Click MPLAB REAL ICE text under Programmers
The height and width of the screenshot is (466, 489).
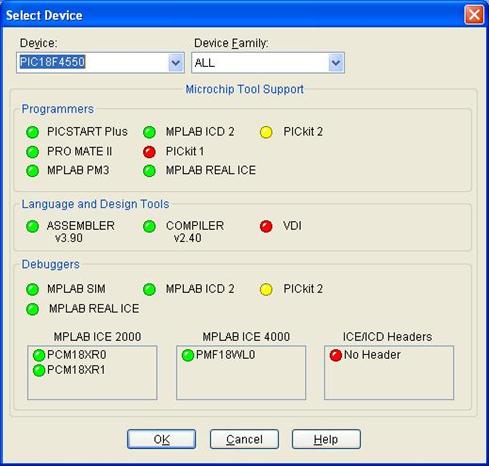211,170
